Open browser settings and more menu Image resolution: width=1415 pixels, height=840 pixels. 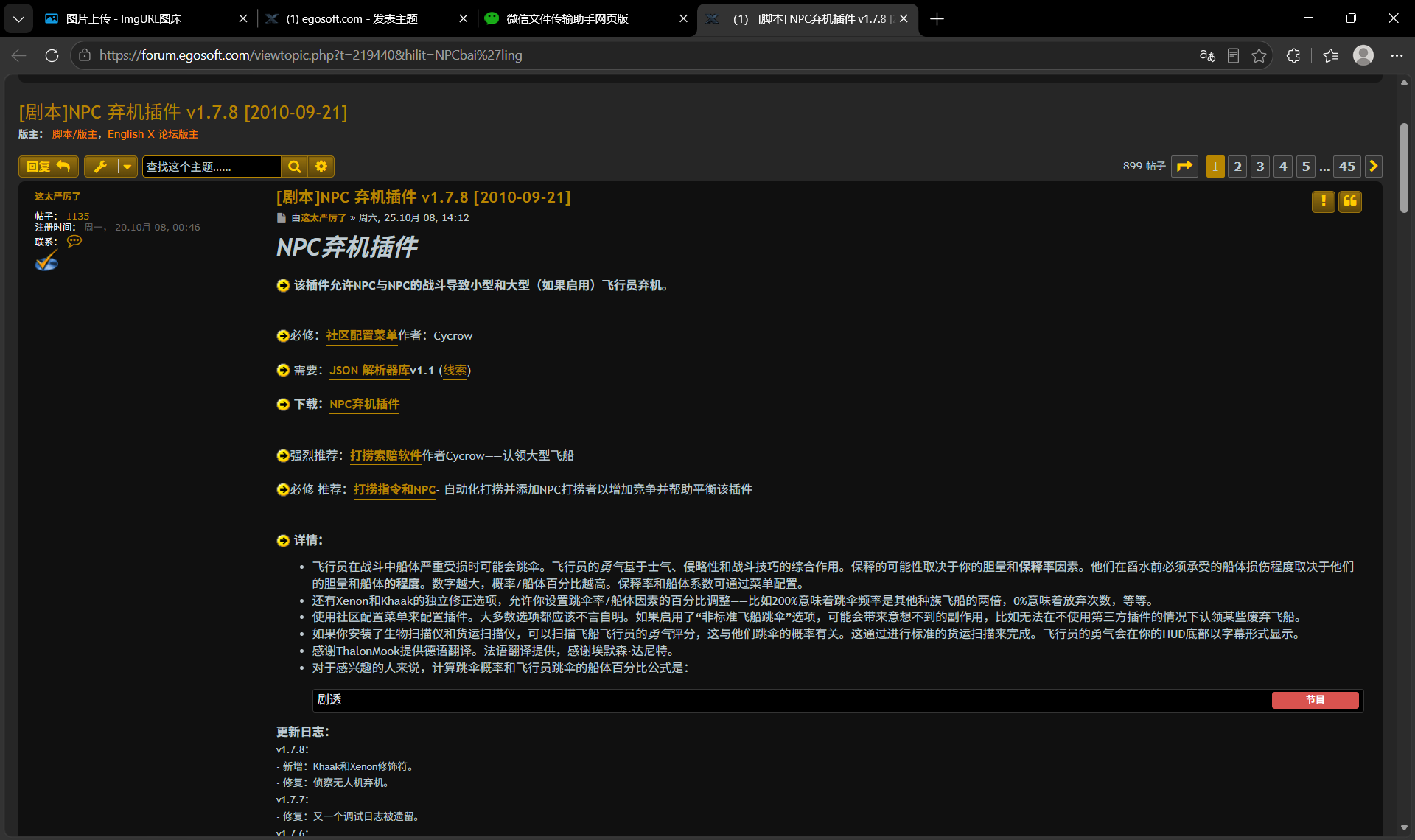(1397, 55)
